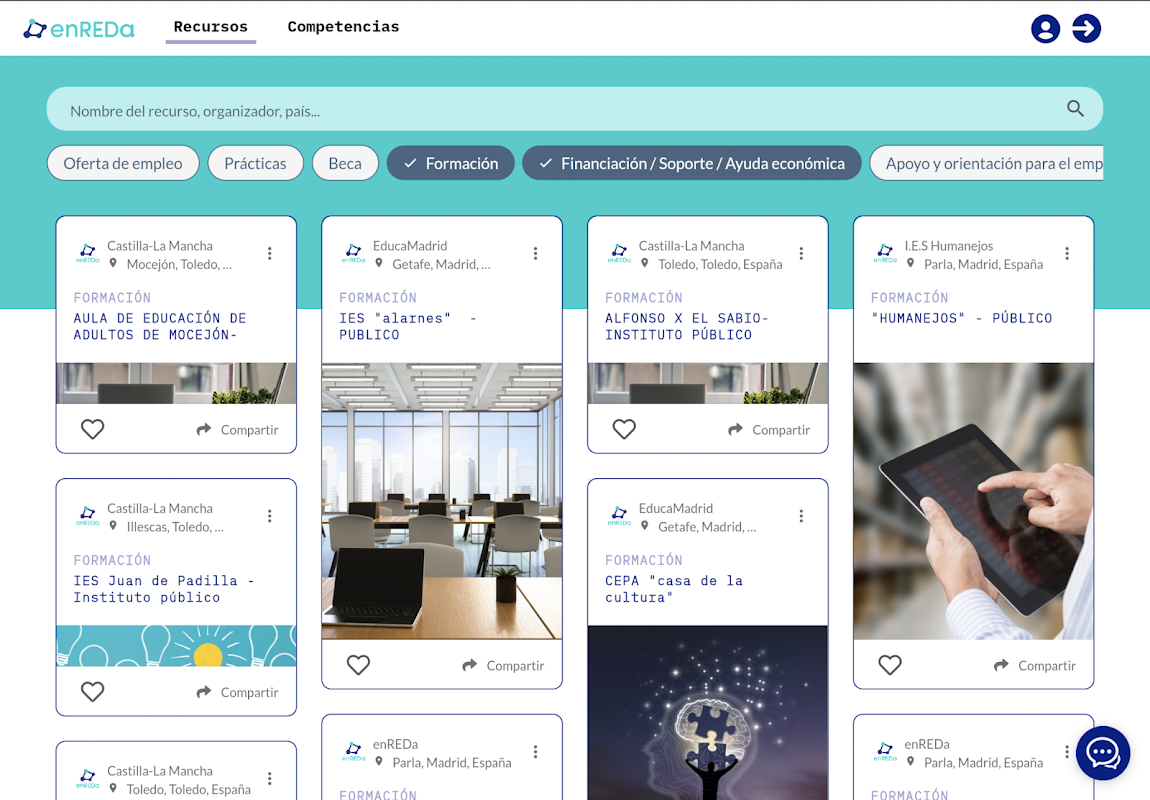
Task: Open options menu on HUMANEJOS card
Action: pos(1067,253)
